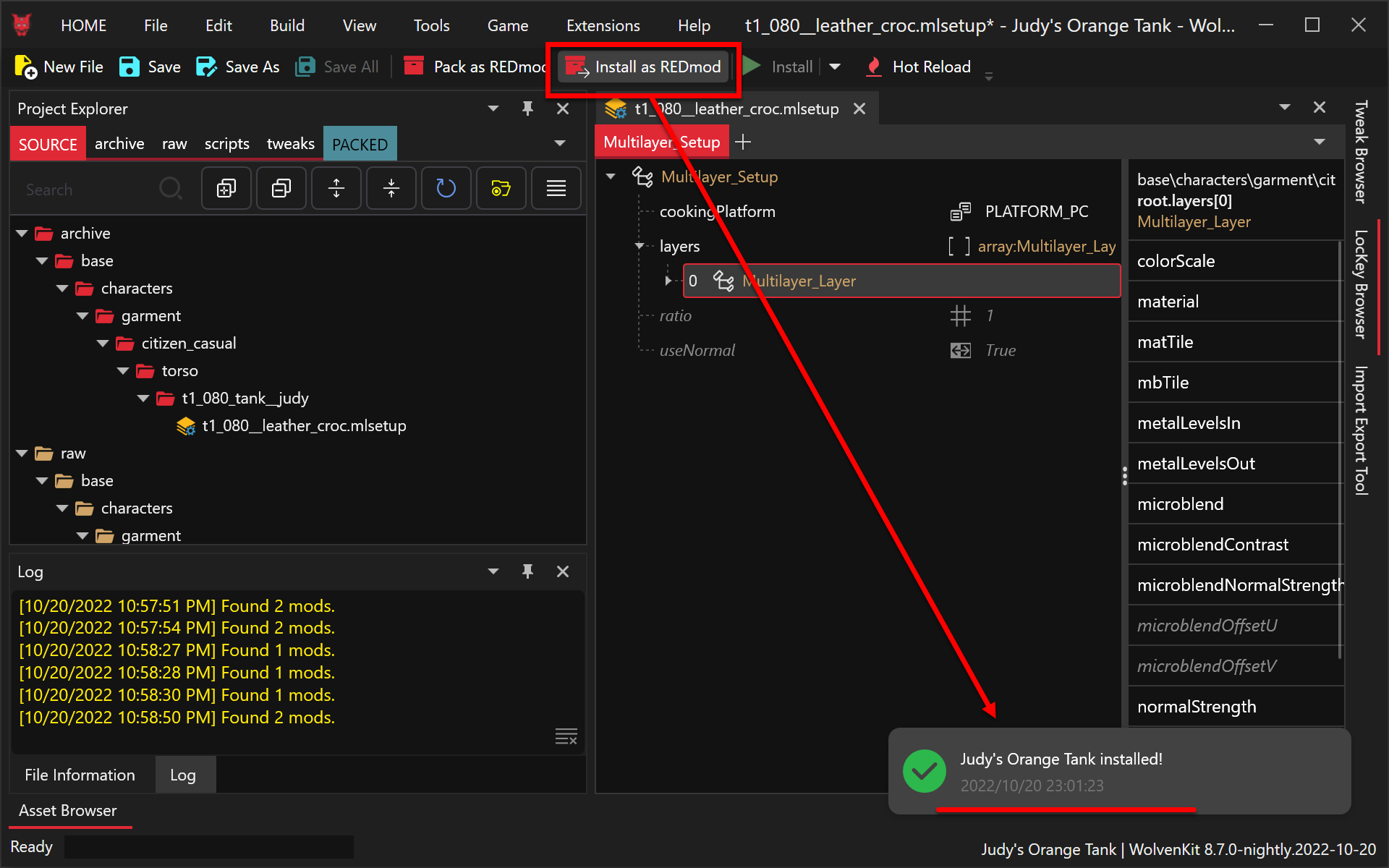Save the current file

[x=150, y=67]
